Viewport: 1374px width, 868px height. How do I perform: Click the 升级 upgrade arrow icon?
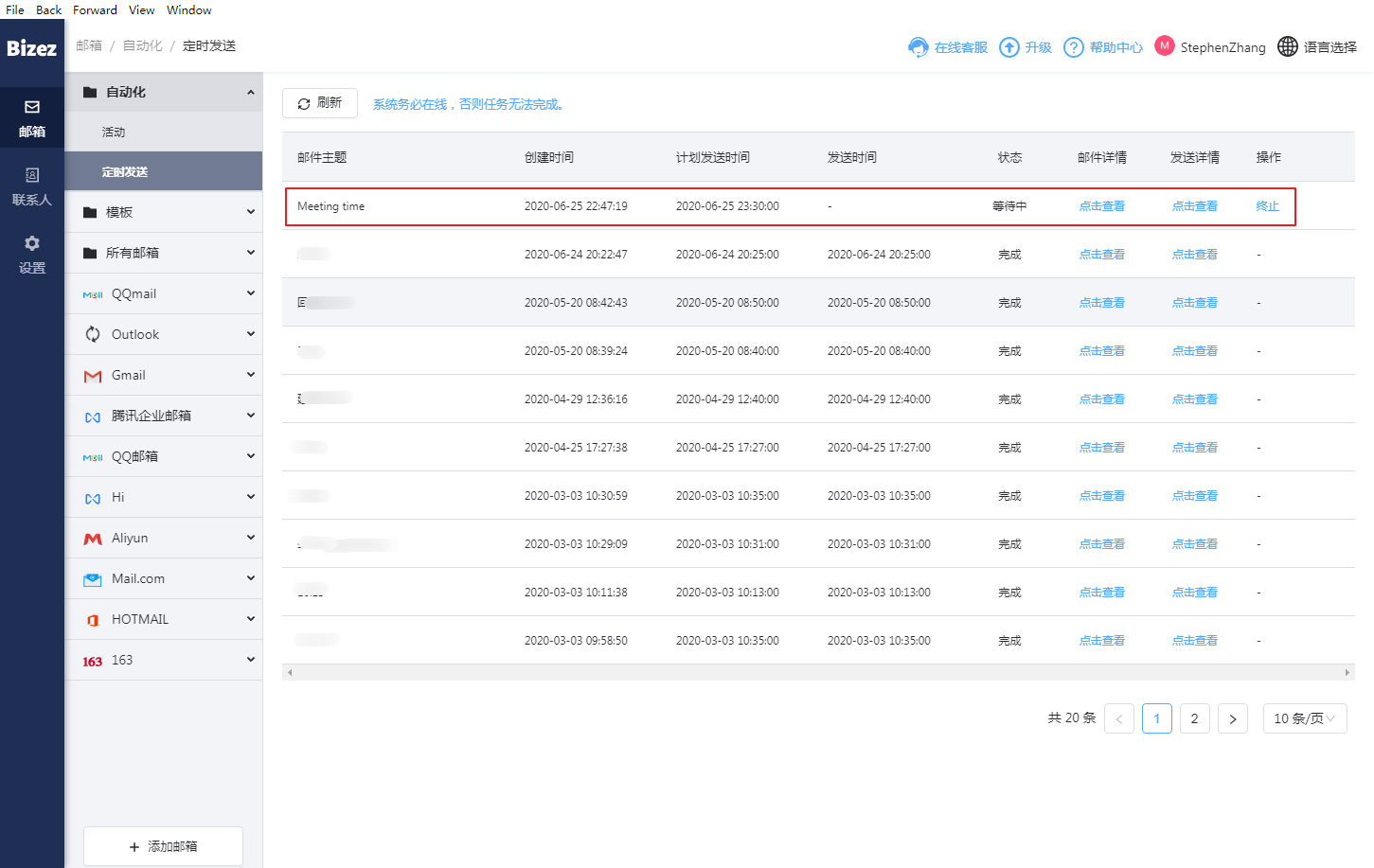pyautogui.click(x=1009, y=47)
